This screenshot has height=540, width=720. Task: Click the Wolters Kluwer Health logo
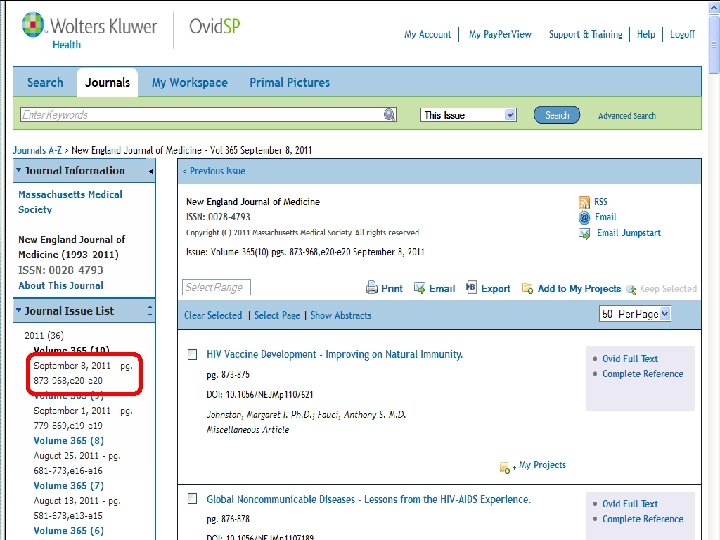tap(90, 30)
